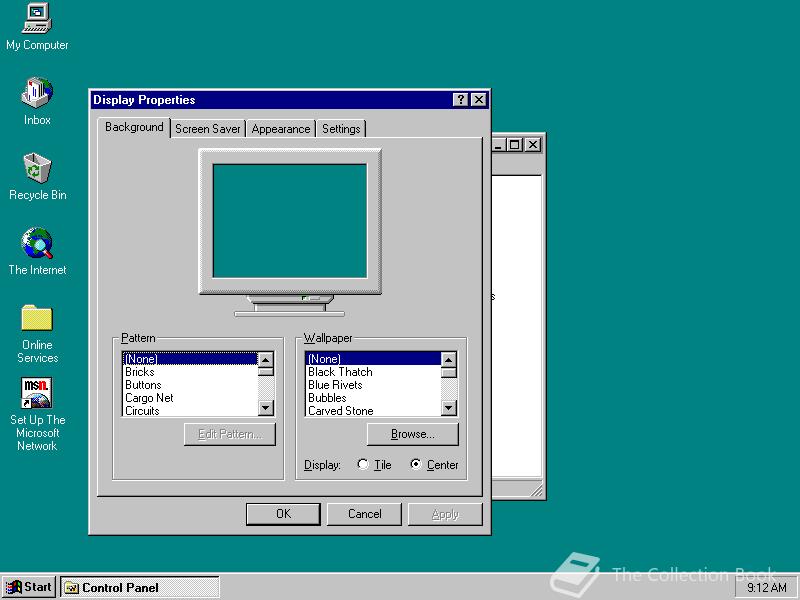Select the Recycle Bin icon

click(x=37, y=177)
